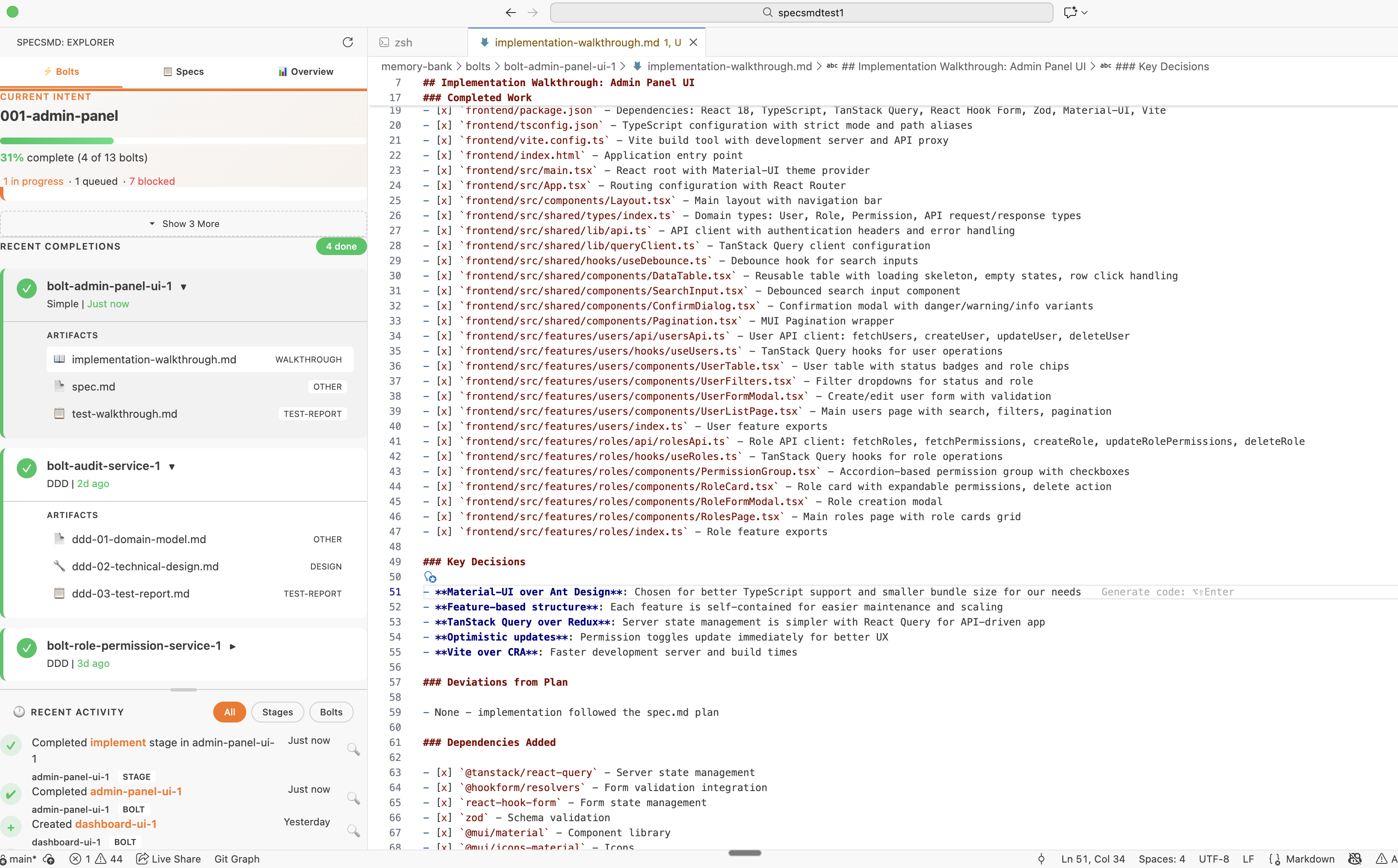Click Git Graph in status bar
Viewport: 1398px width, 868px height.
[x=237, y=859]
